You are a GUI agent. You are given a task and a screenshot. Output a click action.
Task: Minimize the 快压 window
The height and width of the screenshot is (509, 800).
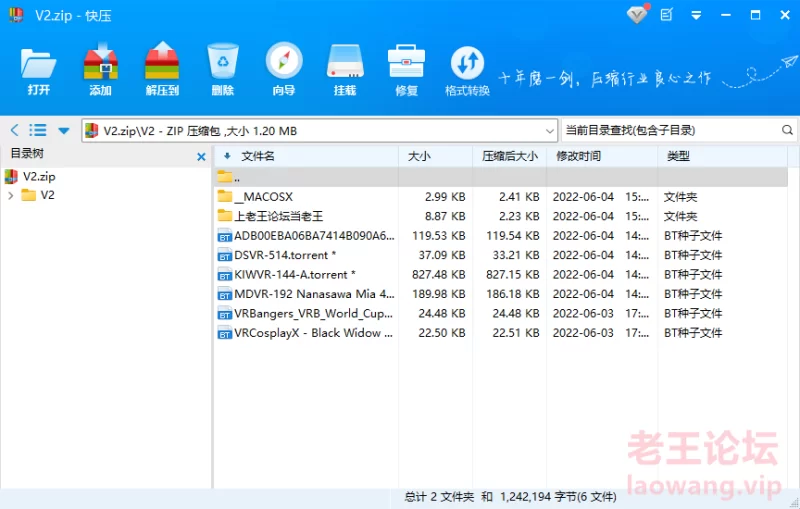726,15
